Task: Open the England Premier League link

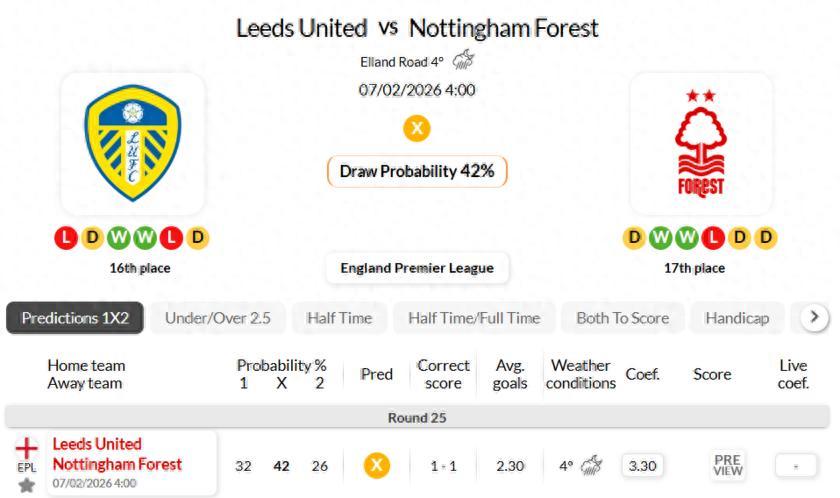Action: coord(417,268)
